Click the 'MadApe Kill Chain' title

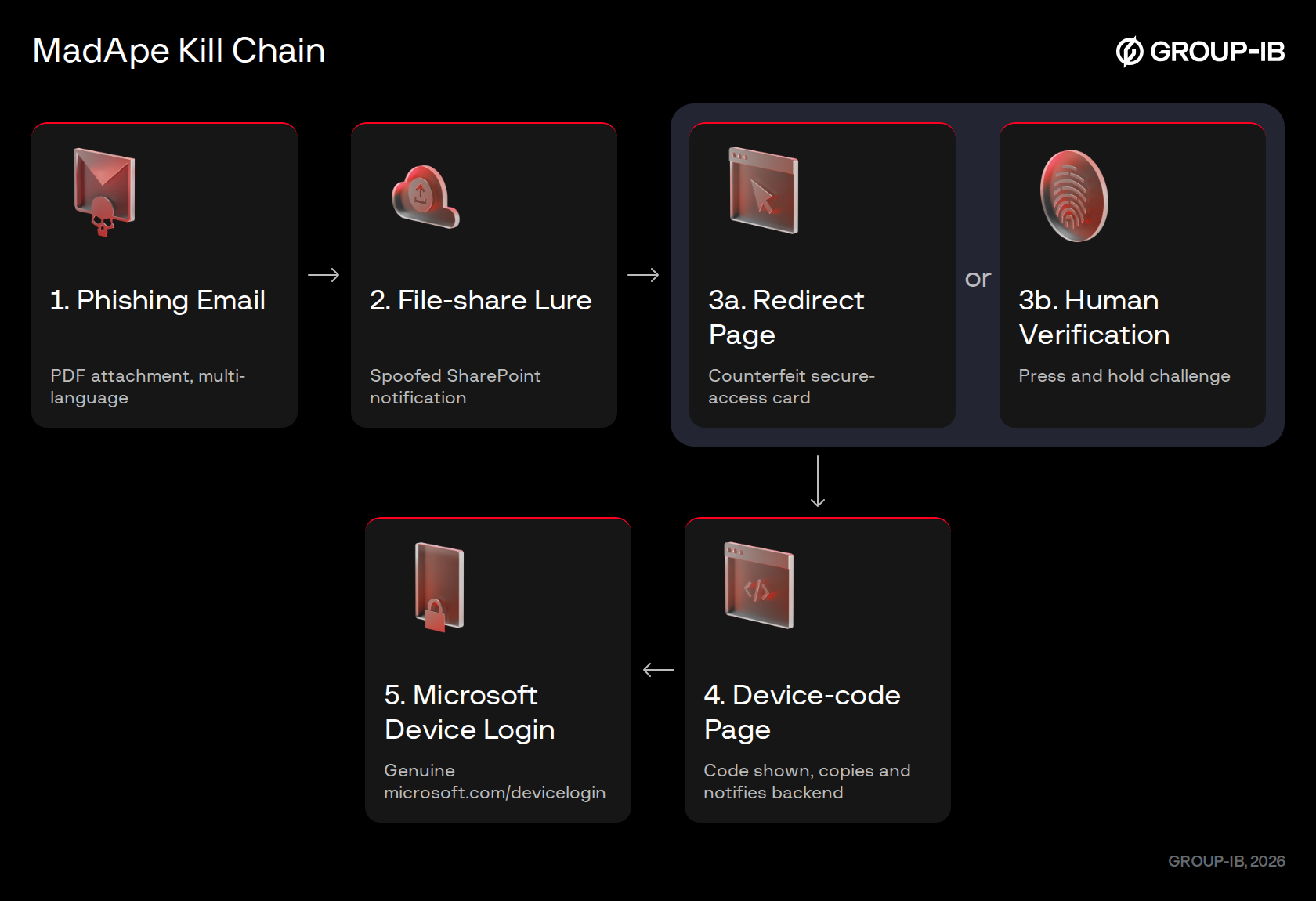(x=179, y=51)
